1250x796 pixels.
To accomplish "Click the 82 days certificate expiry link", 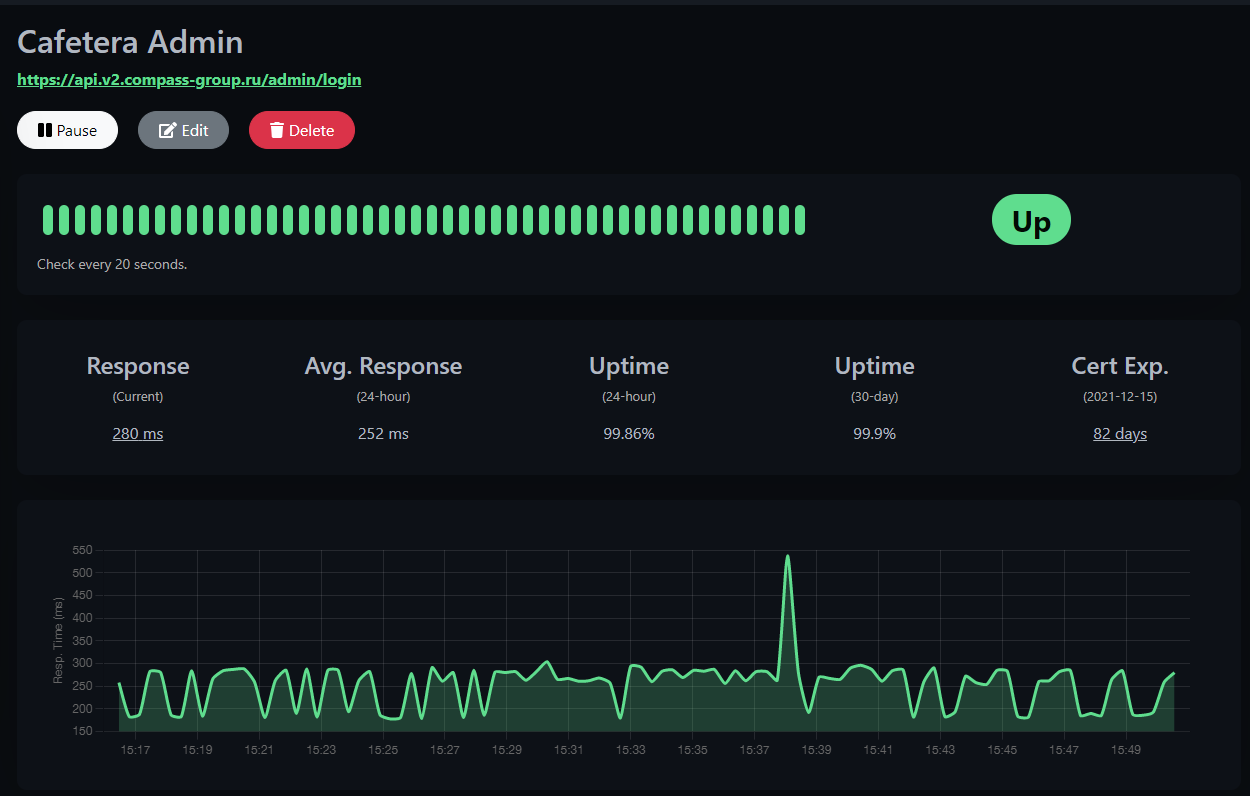I will tap(1119, 434).
